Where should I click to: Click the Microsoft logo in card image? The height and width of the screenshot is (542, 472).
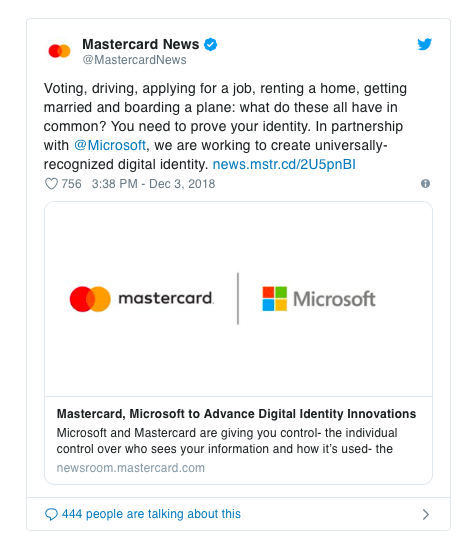319,299
